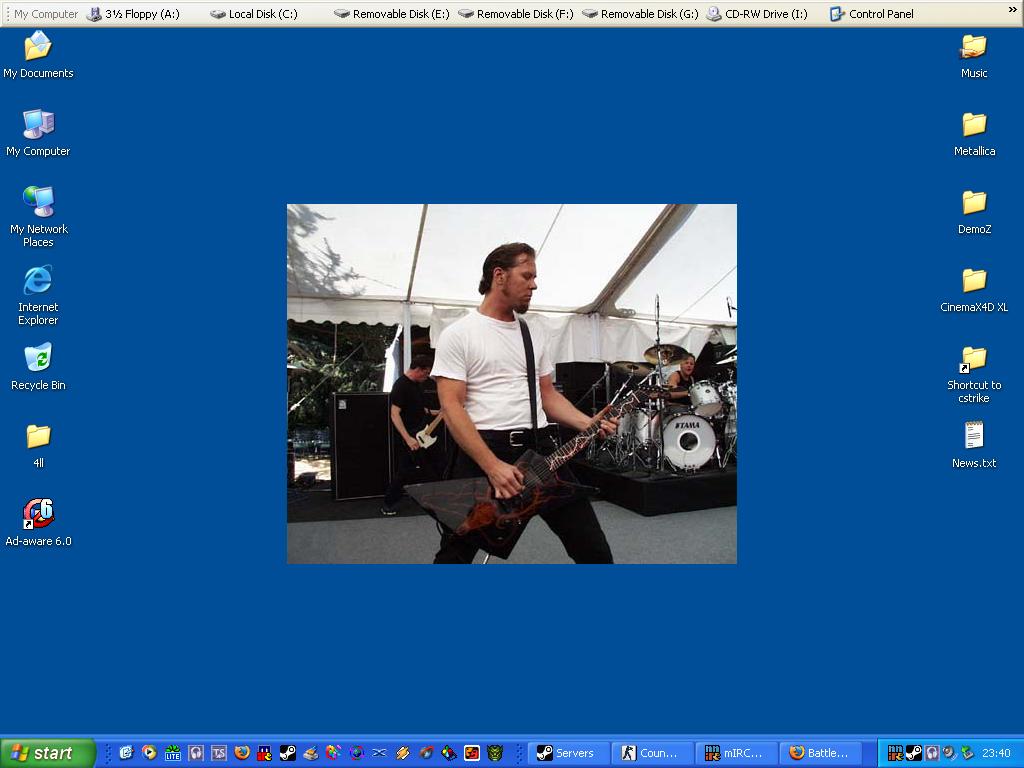1024x768 pixels.
Task: Click Show Desktop in Quick Launch
Action: (126, 753)
